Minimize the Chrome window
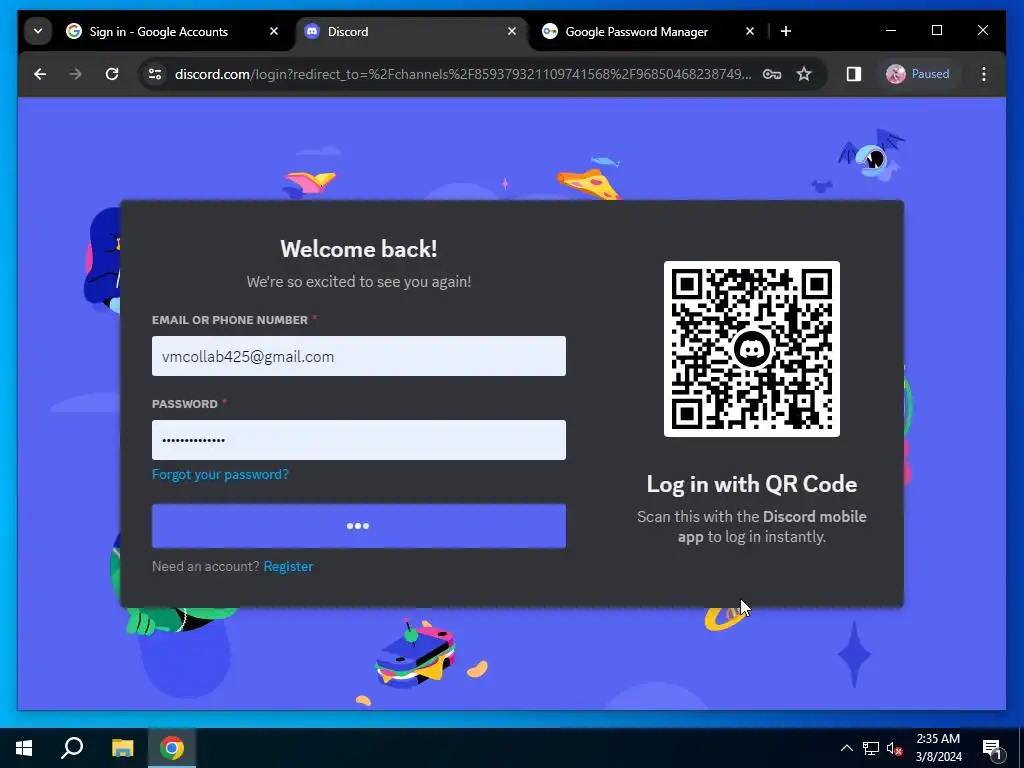Image resolution: width=1024 pixels, height=768 pixels. (891, 30)
